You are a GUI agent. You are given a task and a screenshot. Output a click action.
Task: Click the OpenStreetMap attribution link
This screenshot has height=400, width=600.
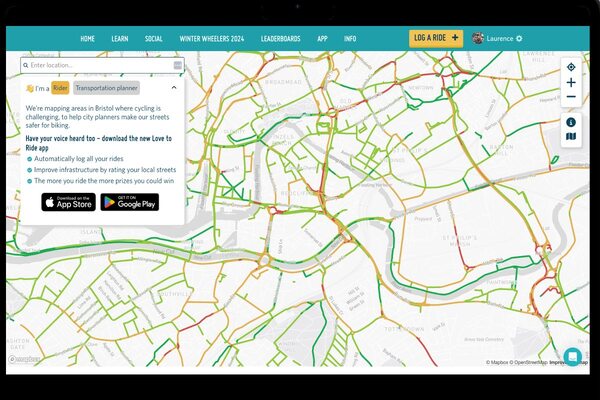pos(528,362)
